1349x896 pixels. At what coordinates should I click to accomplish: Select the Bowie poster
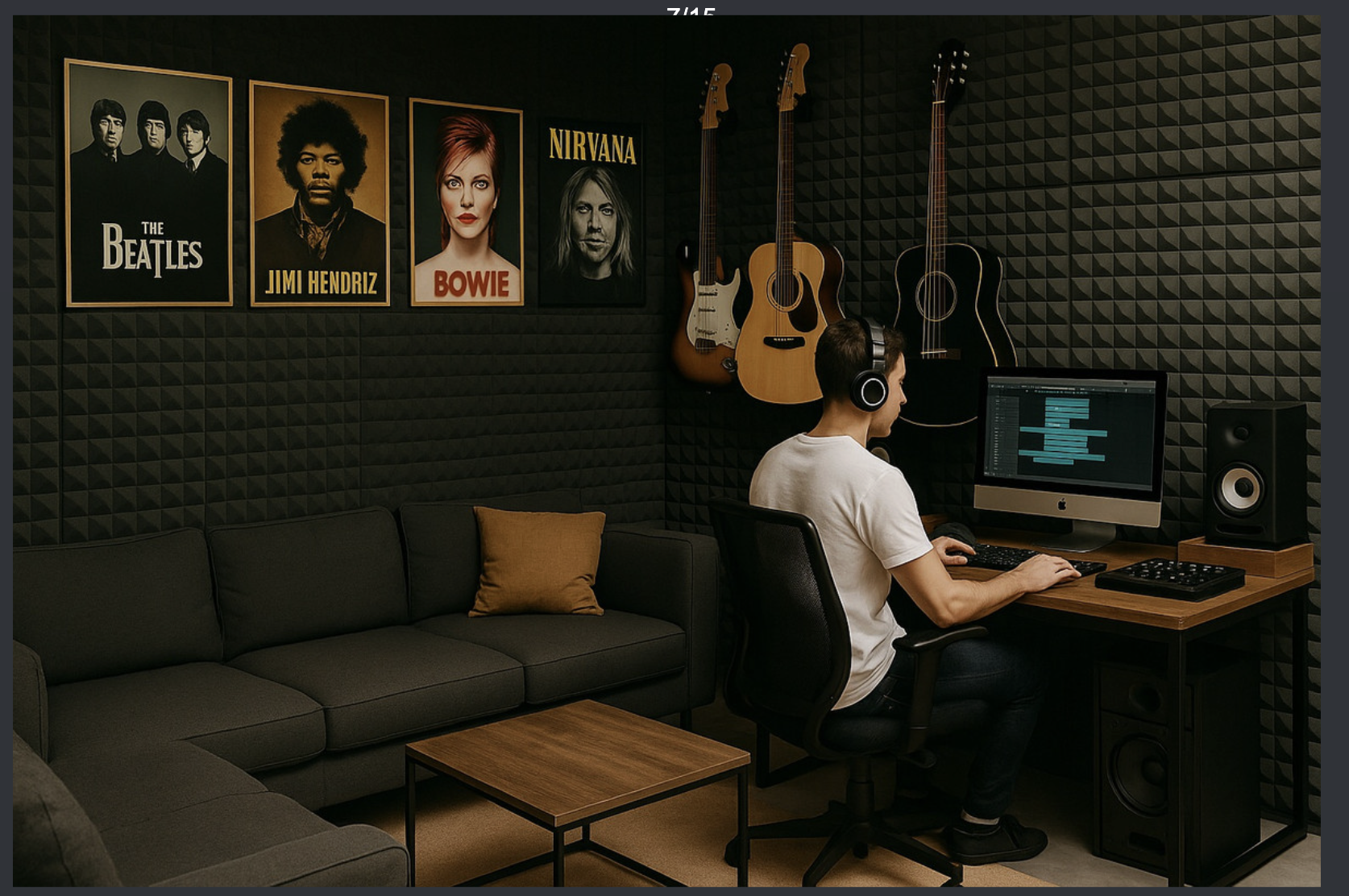pyautogui.click(x=467, y=202)
